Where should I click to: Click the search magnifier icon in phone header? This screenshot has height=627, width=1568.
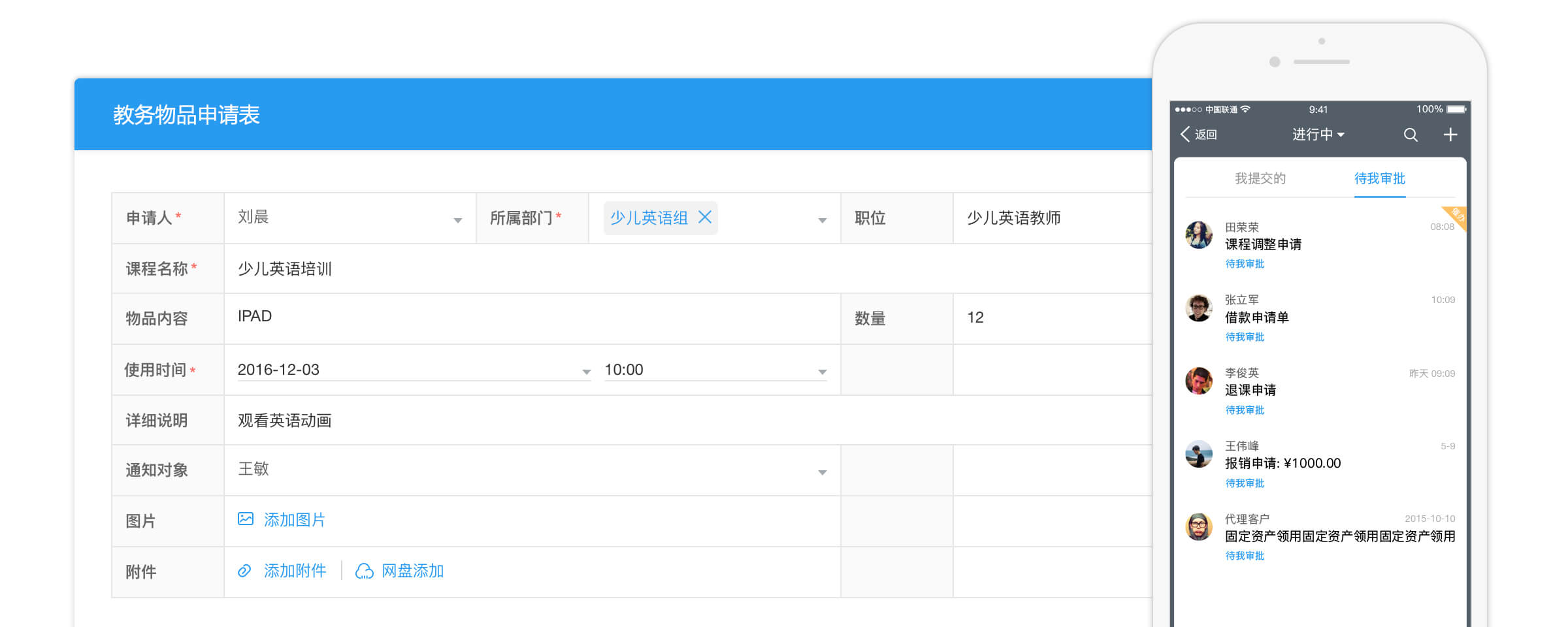tap(1411, 135)
